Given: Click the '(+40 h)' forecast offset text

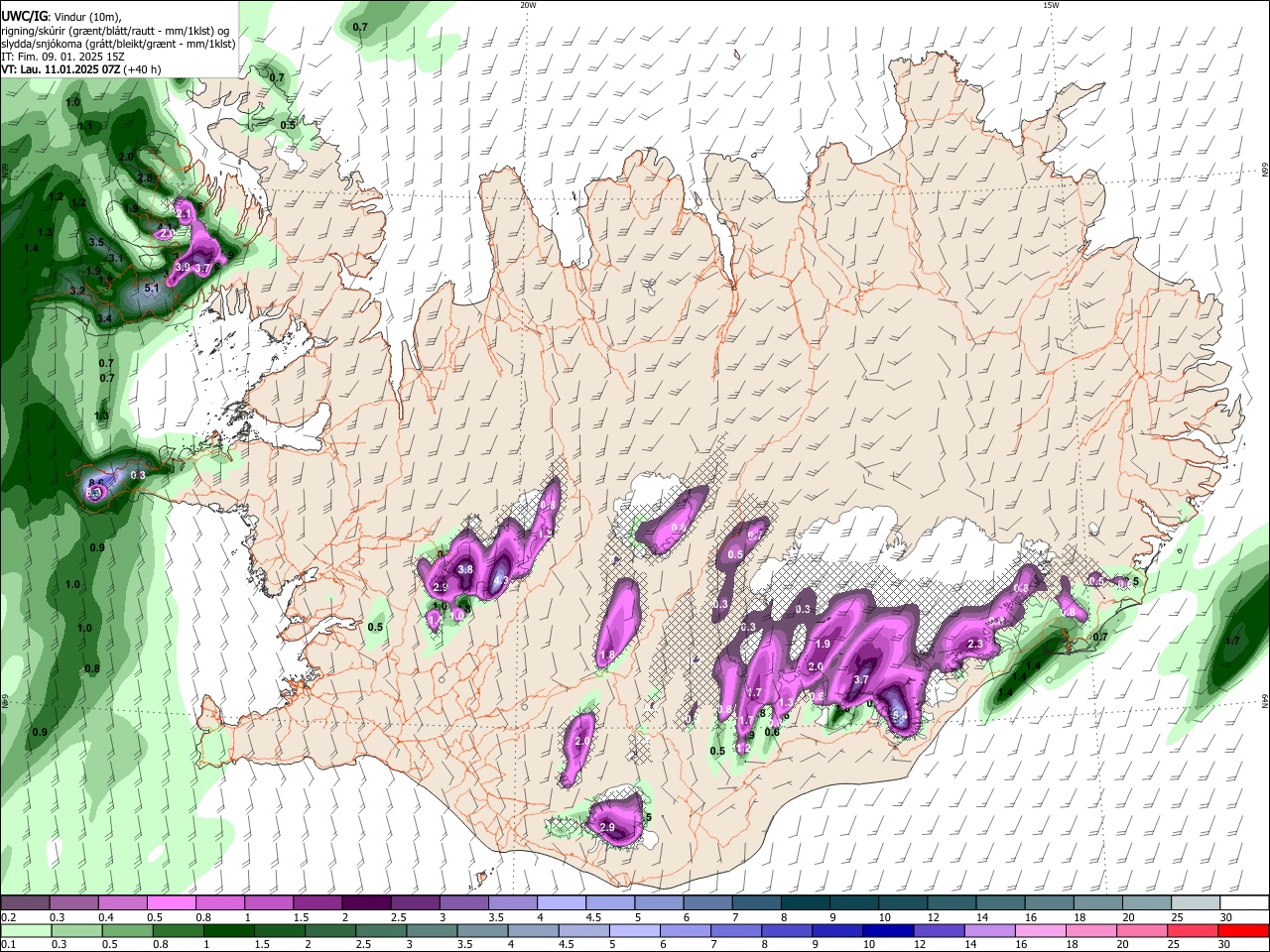Looking at the screenshot, I should [x=144, y=69].
